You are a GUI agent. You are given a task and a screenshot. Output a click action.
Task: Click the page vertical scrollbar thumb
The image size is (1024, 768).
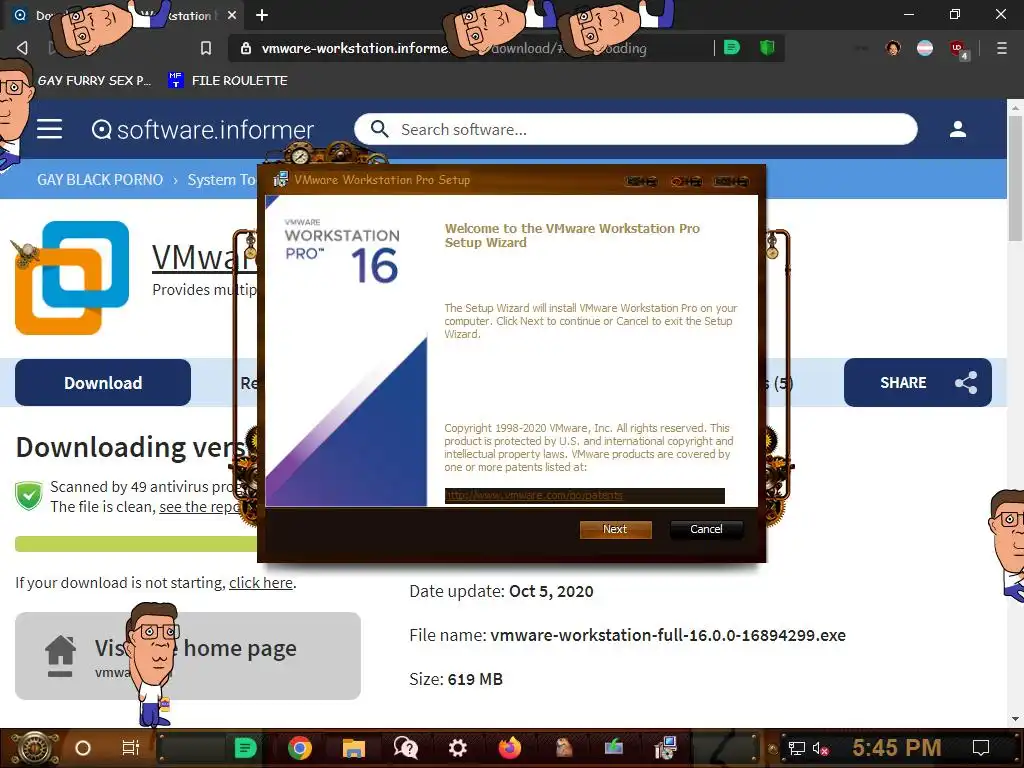[1016, 178]
